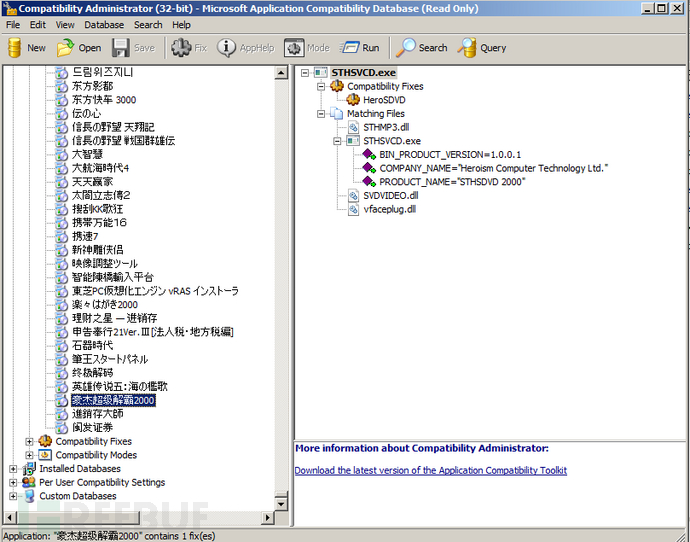Viewport: 690px width, 542px height.
Task: Click the Installed Databases icon
Action: (x=29, y=469)
